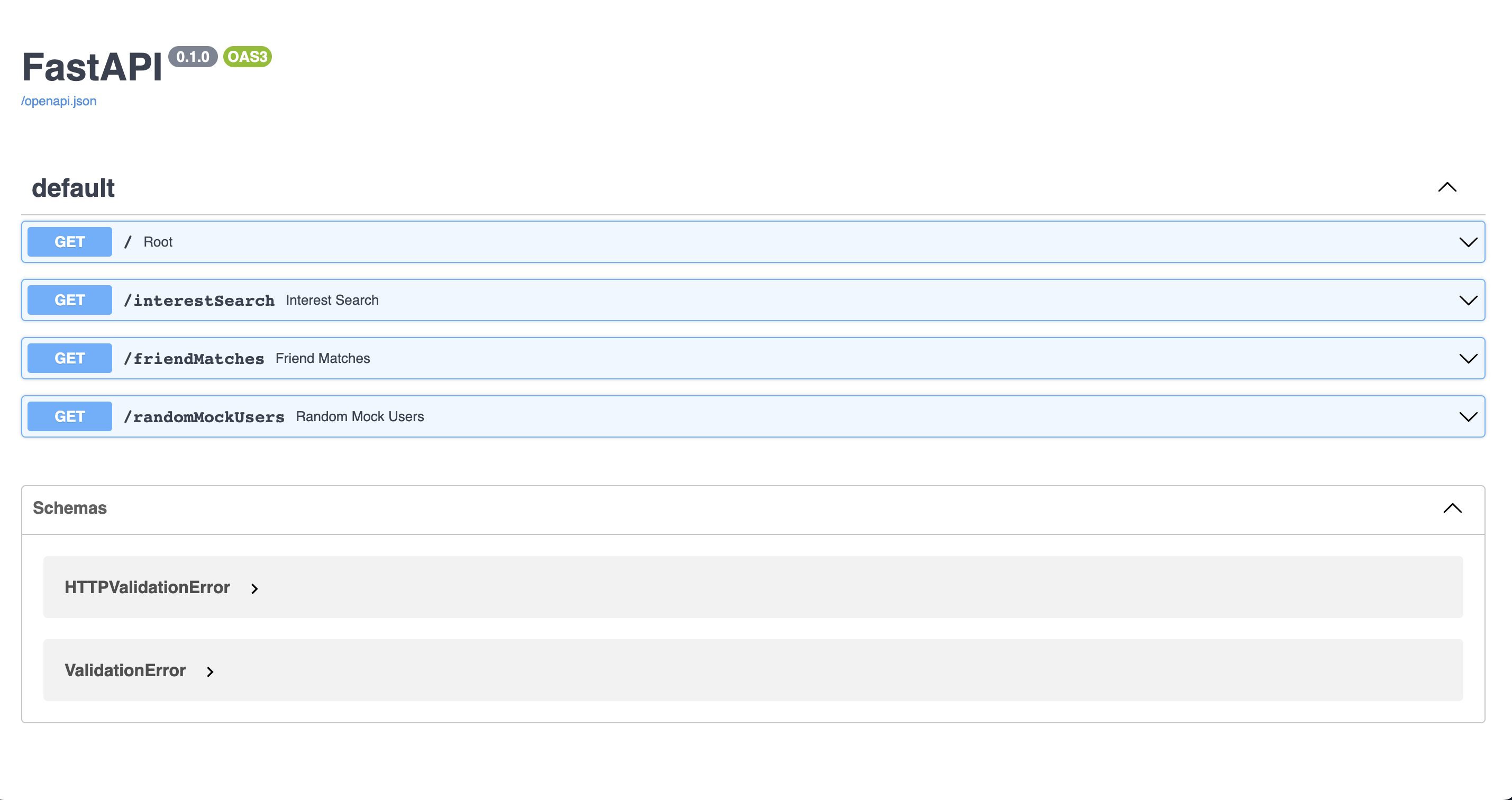Click the ValidationError schema name
The width and height of the screenshot is (1512, 800).
(x=125, y=670)
